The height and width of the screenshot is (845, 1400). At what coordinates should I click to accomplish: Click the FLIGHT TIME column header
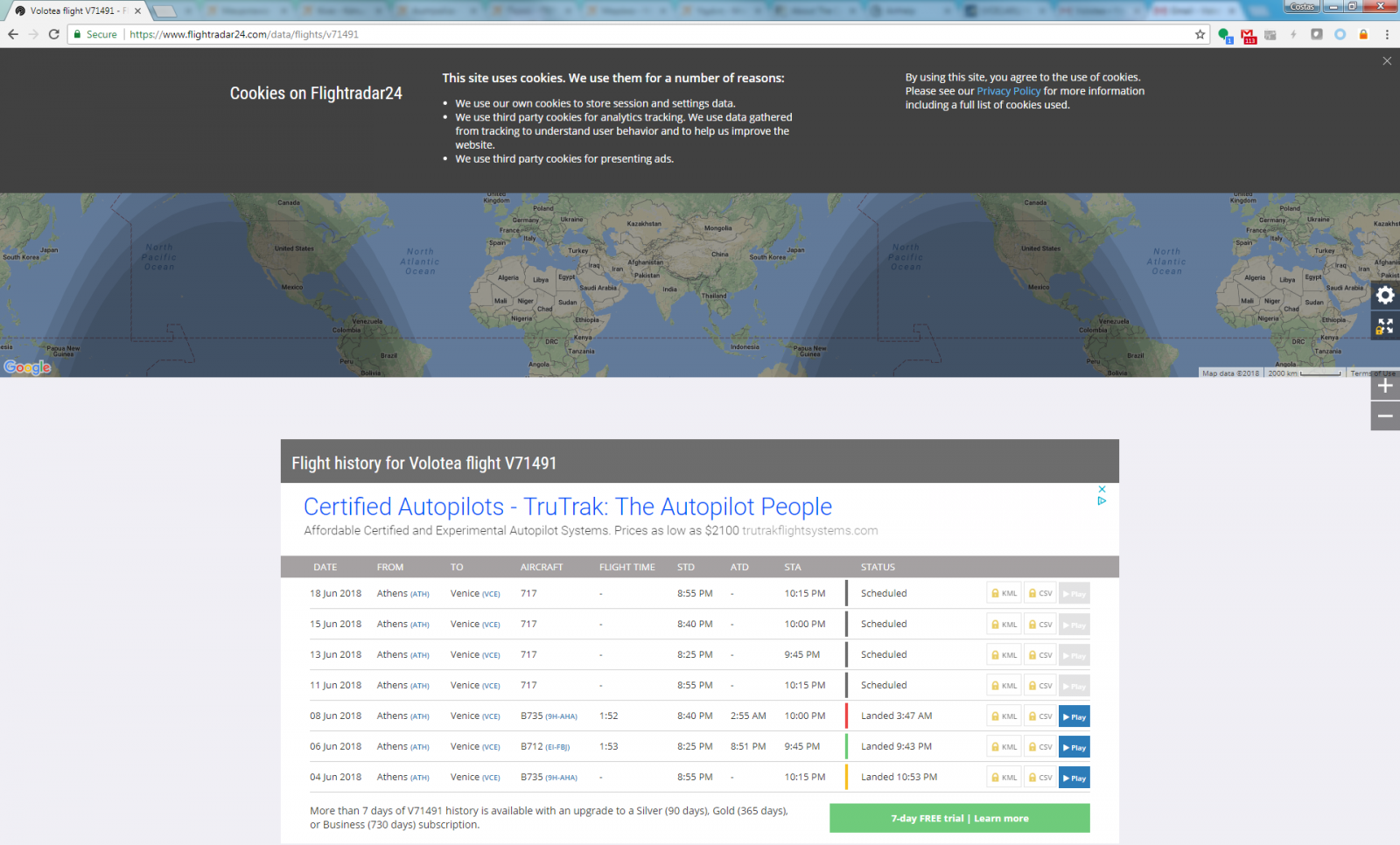tap(627, 567)
